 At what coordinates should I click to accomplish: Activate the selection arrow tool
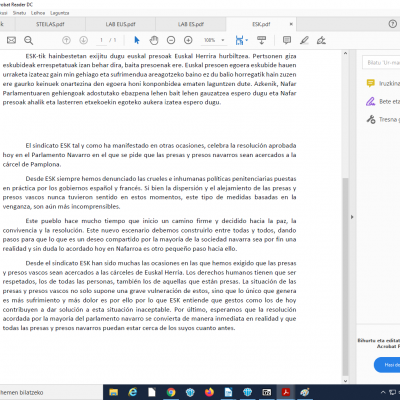[x=137, y=40]
